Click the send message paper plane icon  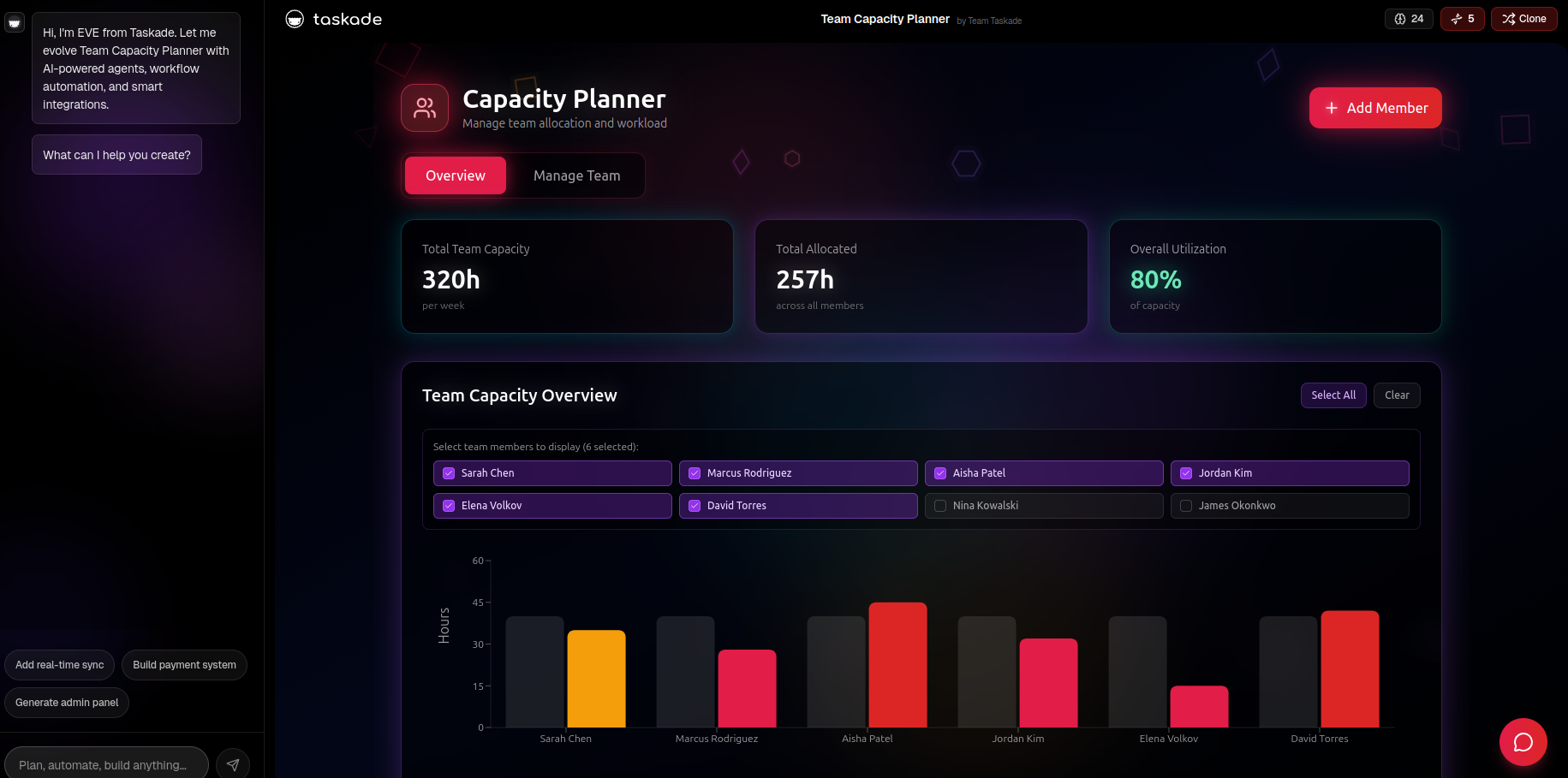pos(233,764)
